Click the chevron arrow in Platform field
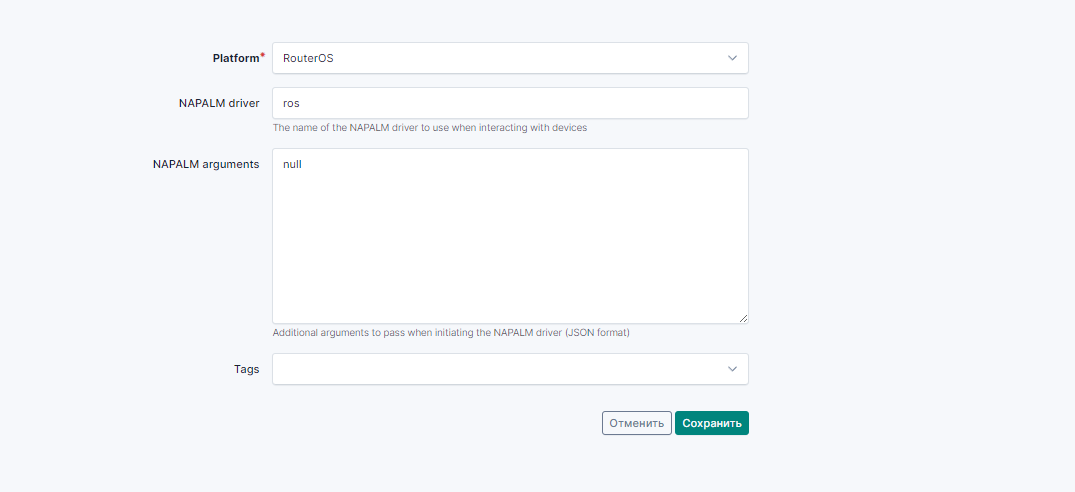 point(732,58)
